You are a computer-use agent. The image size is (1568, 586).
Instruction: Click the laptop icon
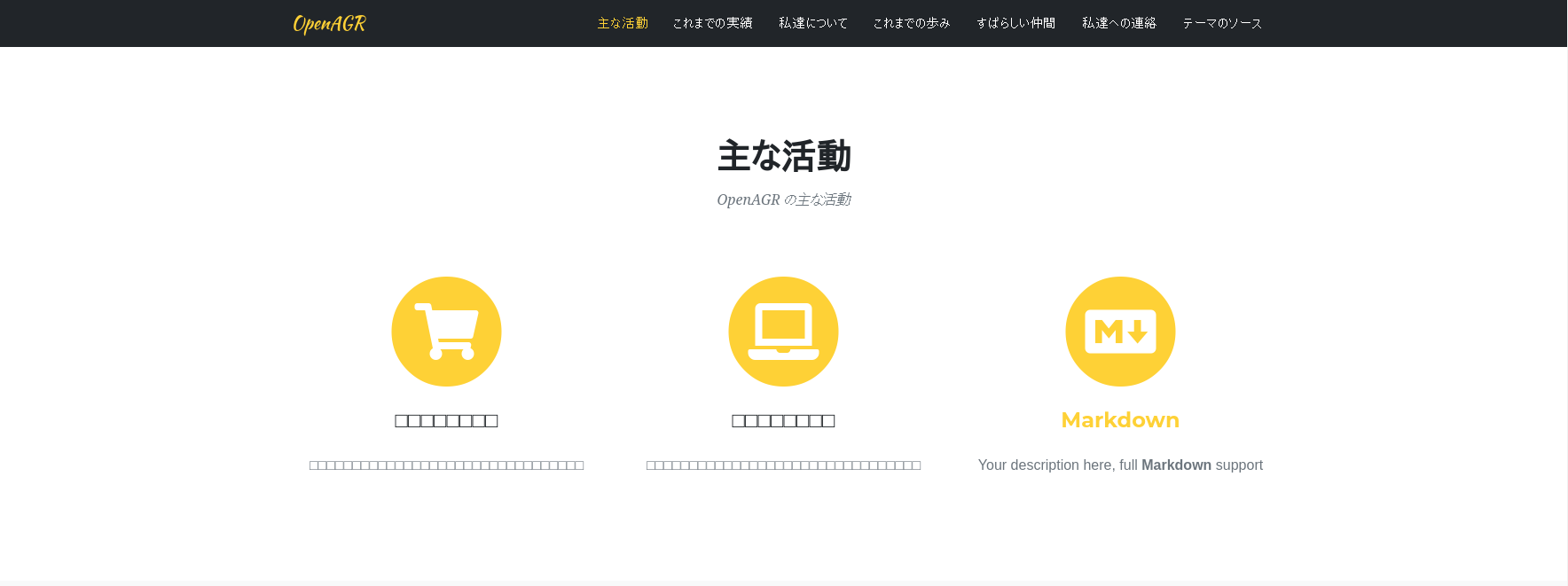tap(783, 332)
